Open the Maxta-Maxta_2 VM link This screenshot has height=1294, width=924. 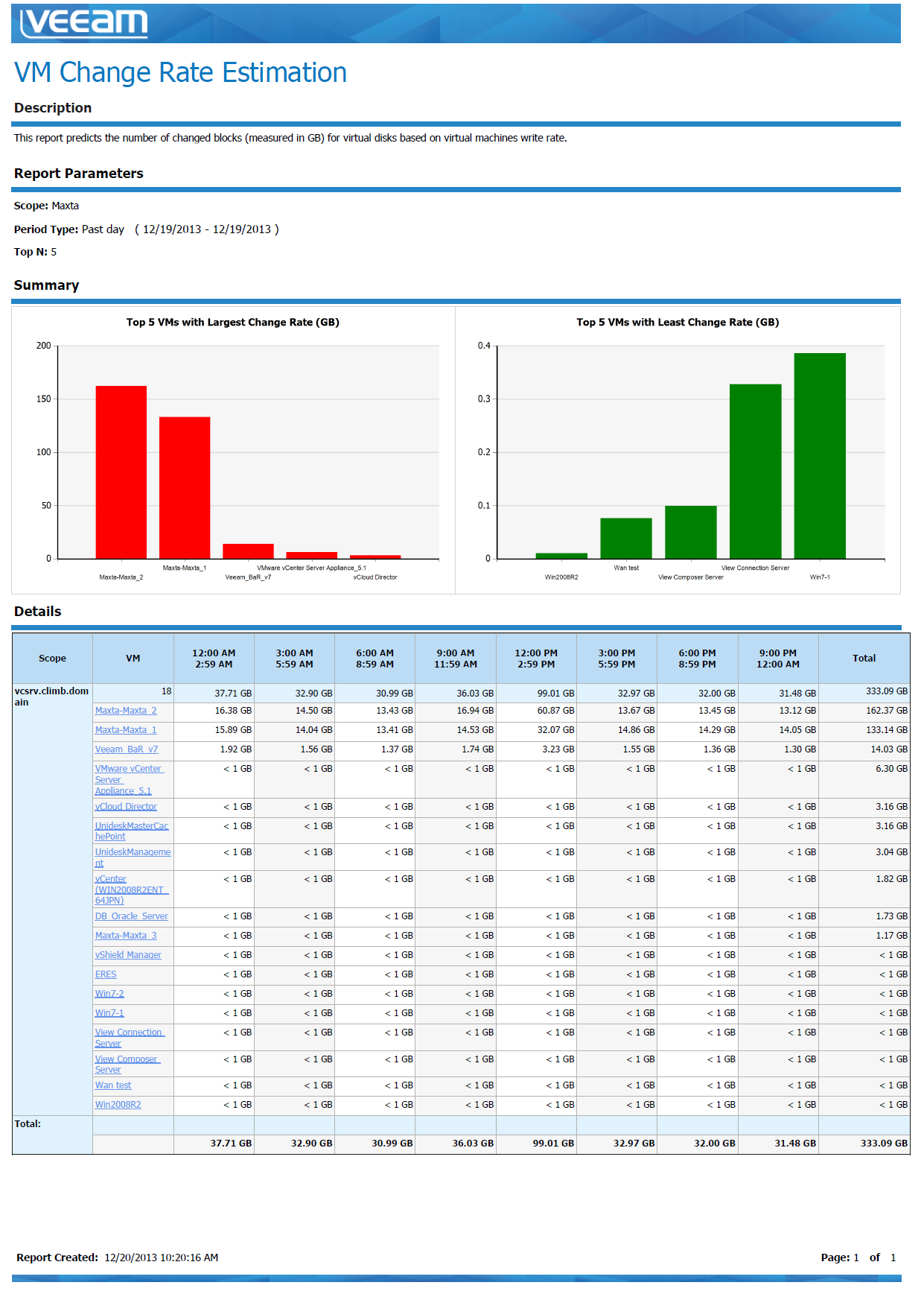point(126,711)
